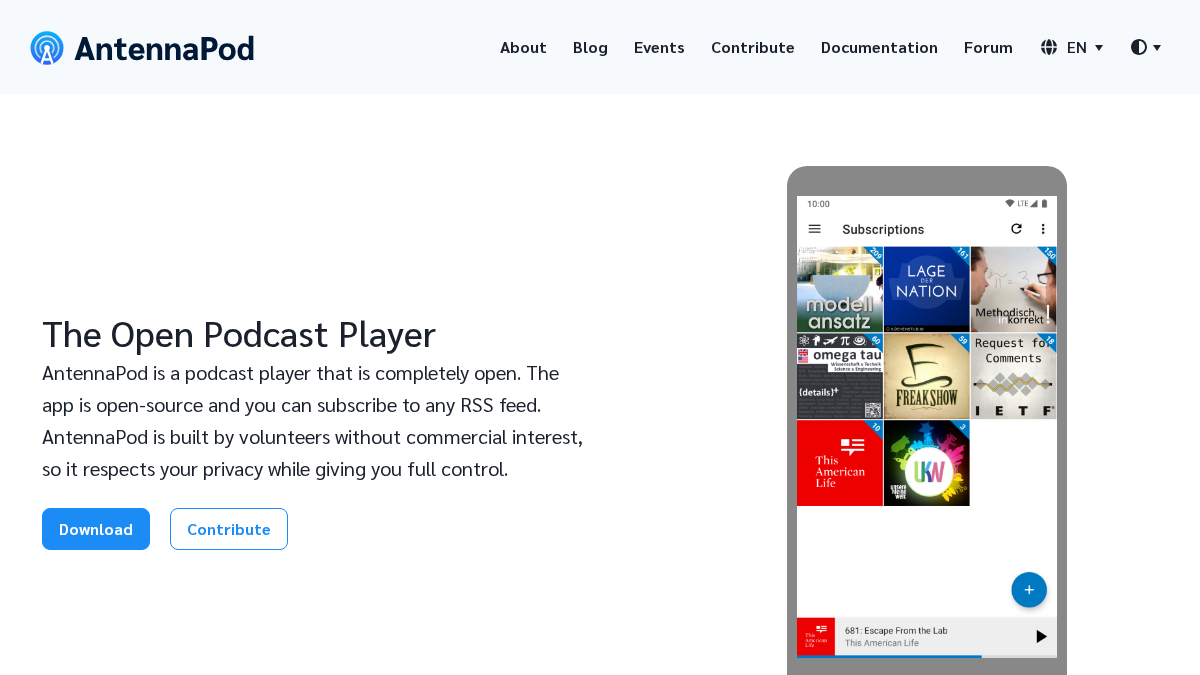Screen dimensions: 1200x675
Task: Open the hamburger menu in phone mockup
Action: [815, 229]
